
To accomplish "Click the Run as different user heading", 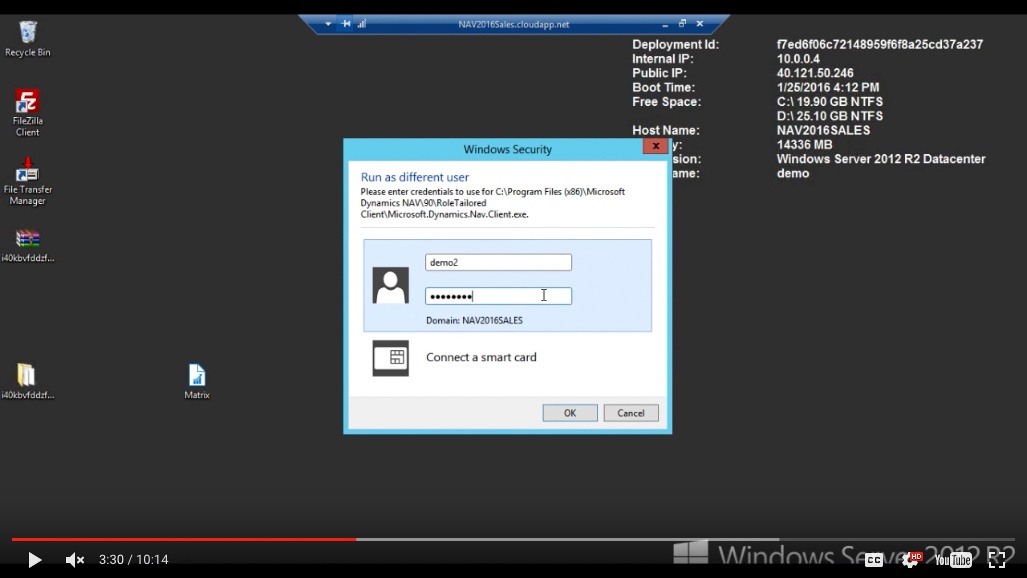I will click(415, 177).
